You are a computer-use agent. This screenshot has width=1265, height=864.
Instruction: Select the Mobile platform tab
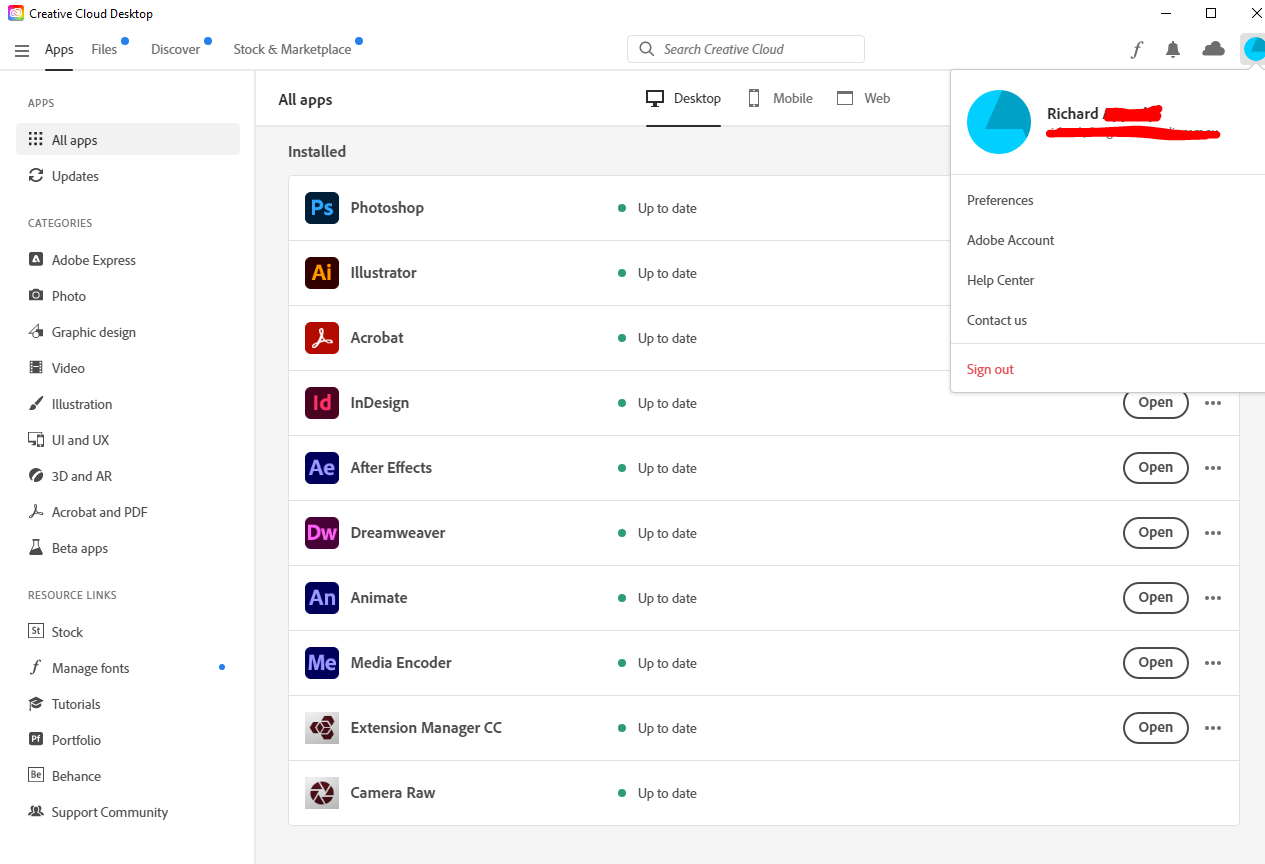[x=780, y=98]
